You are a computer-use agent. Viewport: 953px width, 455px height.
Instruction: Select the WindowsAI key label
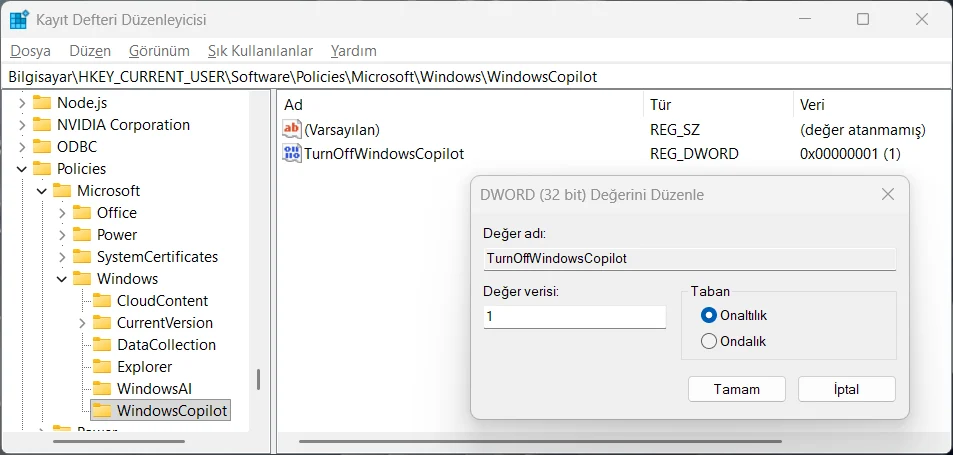(154, 389)
